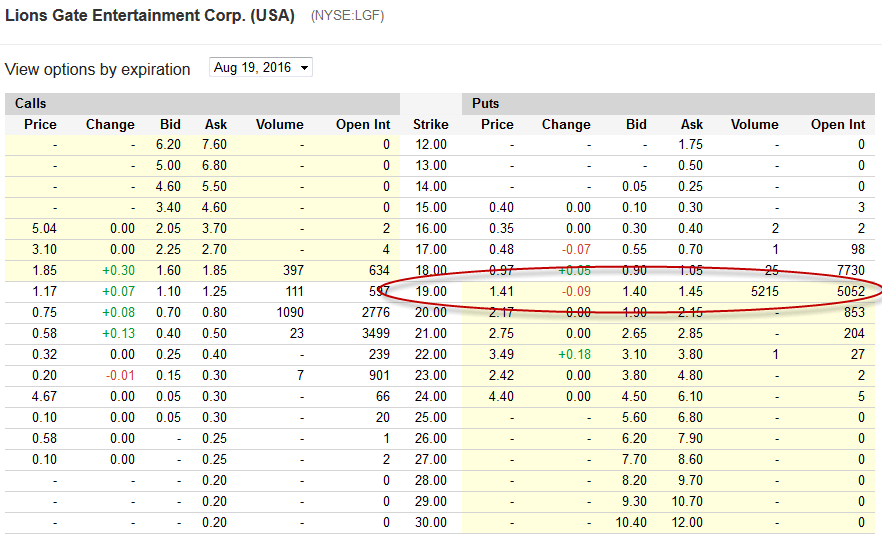Viewport: 882px width, 542px height.
Task: Click call change -0.01
Action: point(120,376)
